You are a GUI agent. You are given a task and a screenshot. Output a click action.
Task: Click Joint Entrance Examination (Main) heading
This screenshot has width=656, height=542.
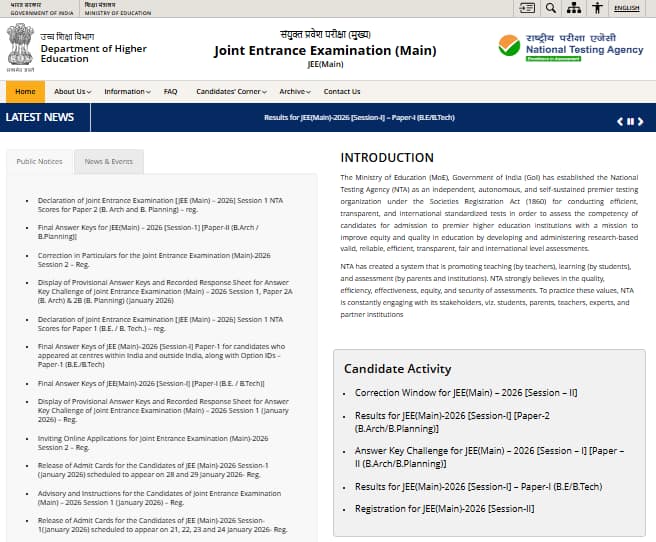(x=325, y=51)
